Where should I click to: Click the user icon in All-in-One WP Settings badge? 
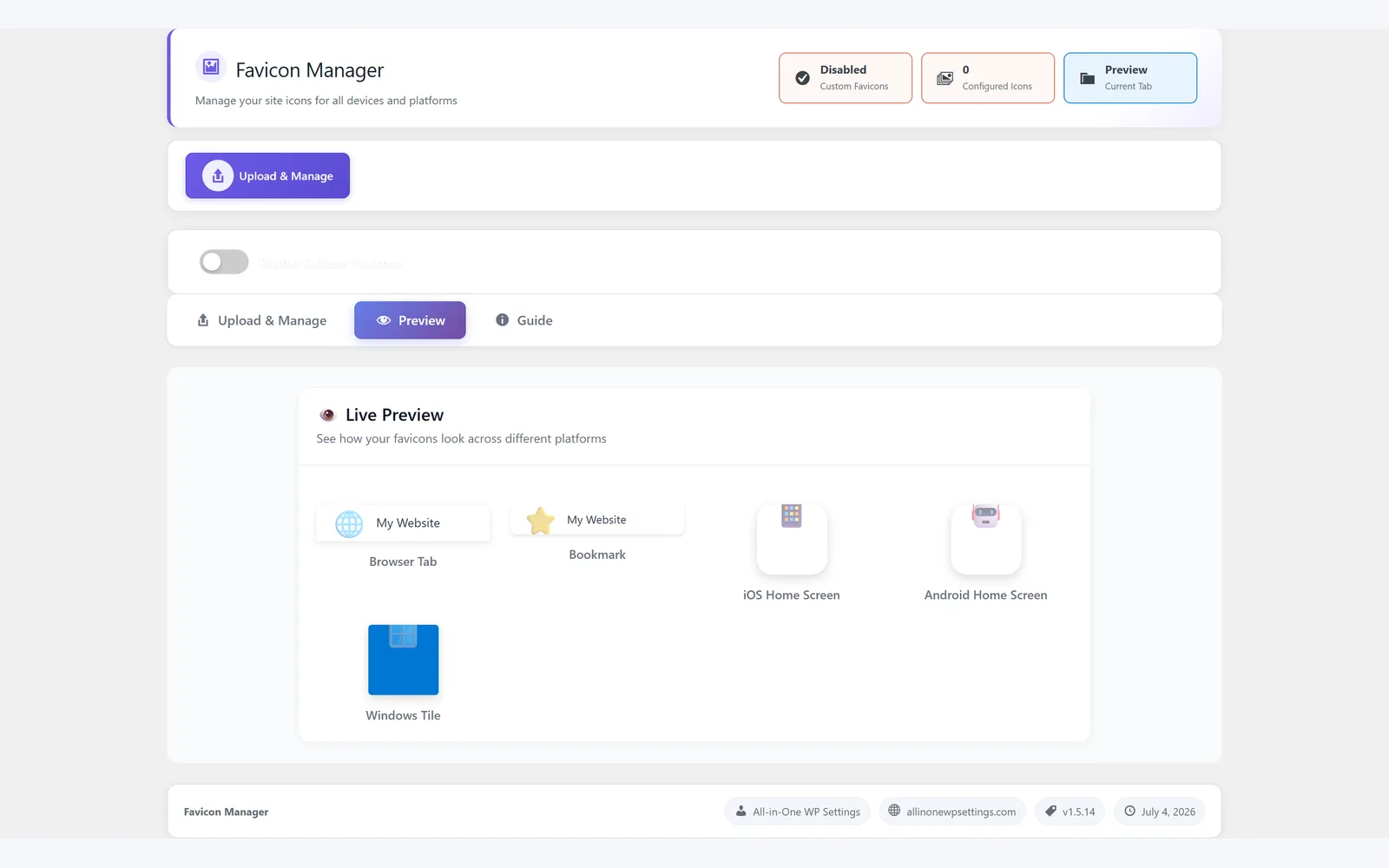(x=741, y=812)
